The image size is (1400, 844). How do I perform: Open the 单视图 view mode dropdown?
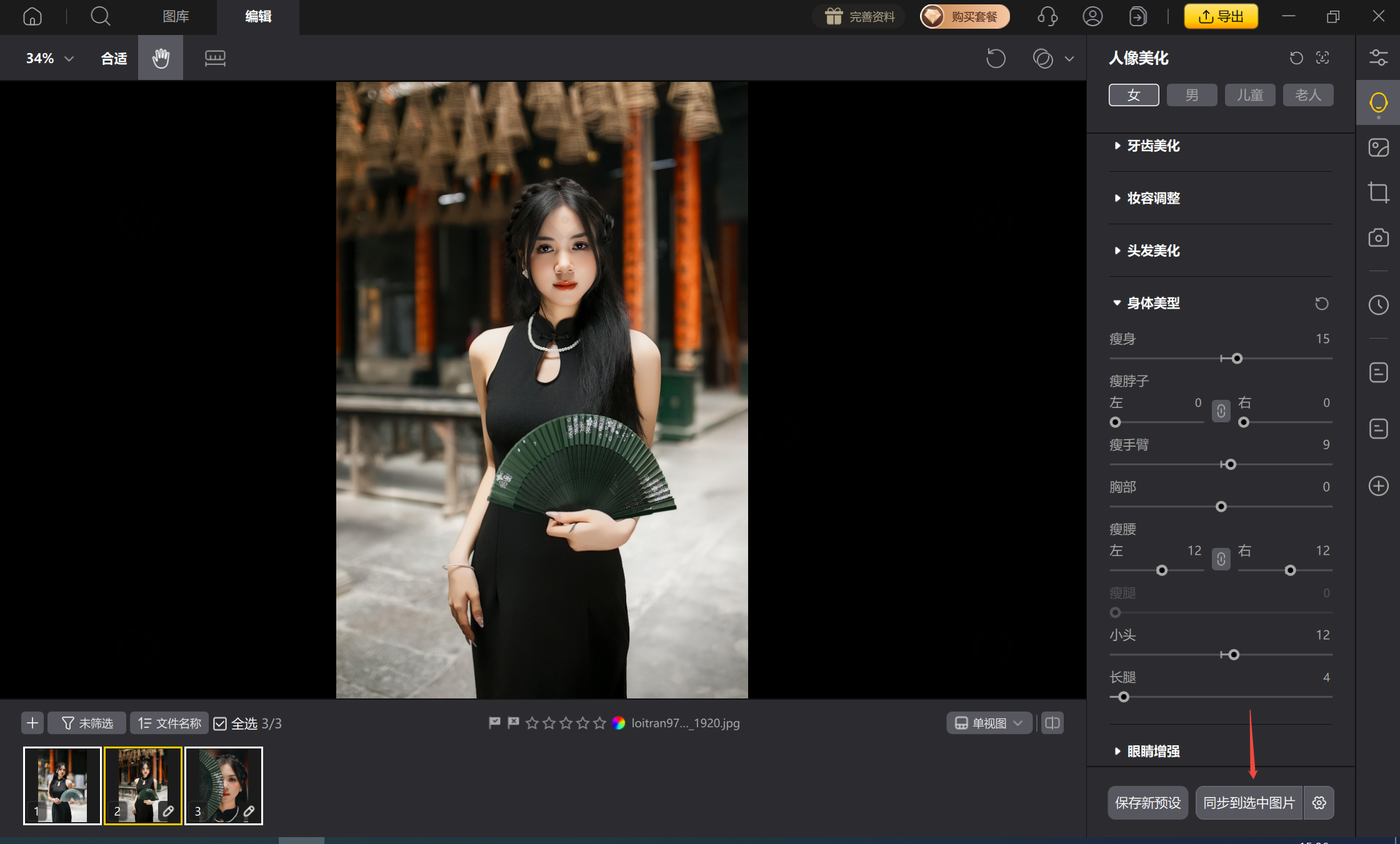click(x=989, y=723)
